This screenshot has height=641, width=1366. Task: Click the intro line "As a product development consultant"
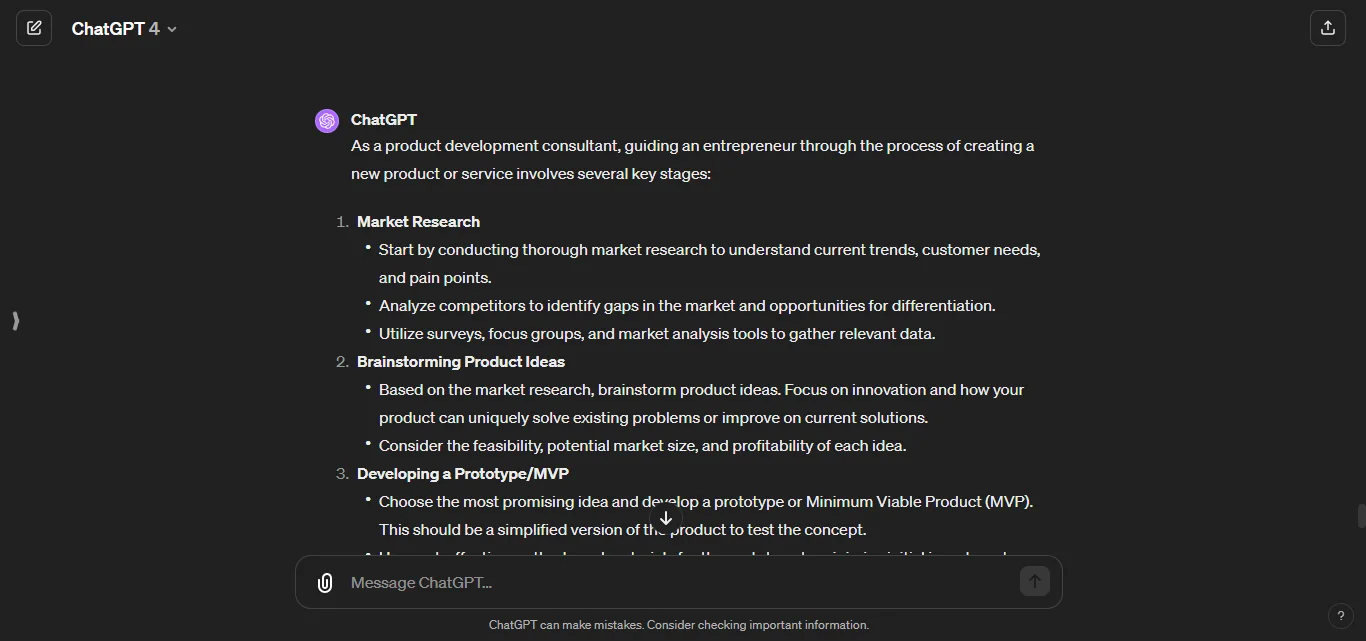pyautogui.click(x=692, y=146)
